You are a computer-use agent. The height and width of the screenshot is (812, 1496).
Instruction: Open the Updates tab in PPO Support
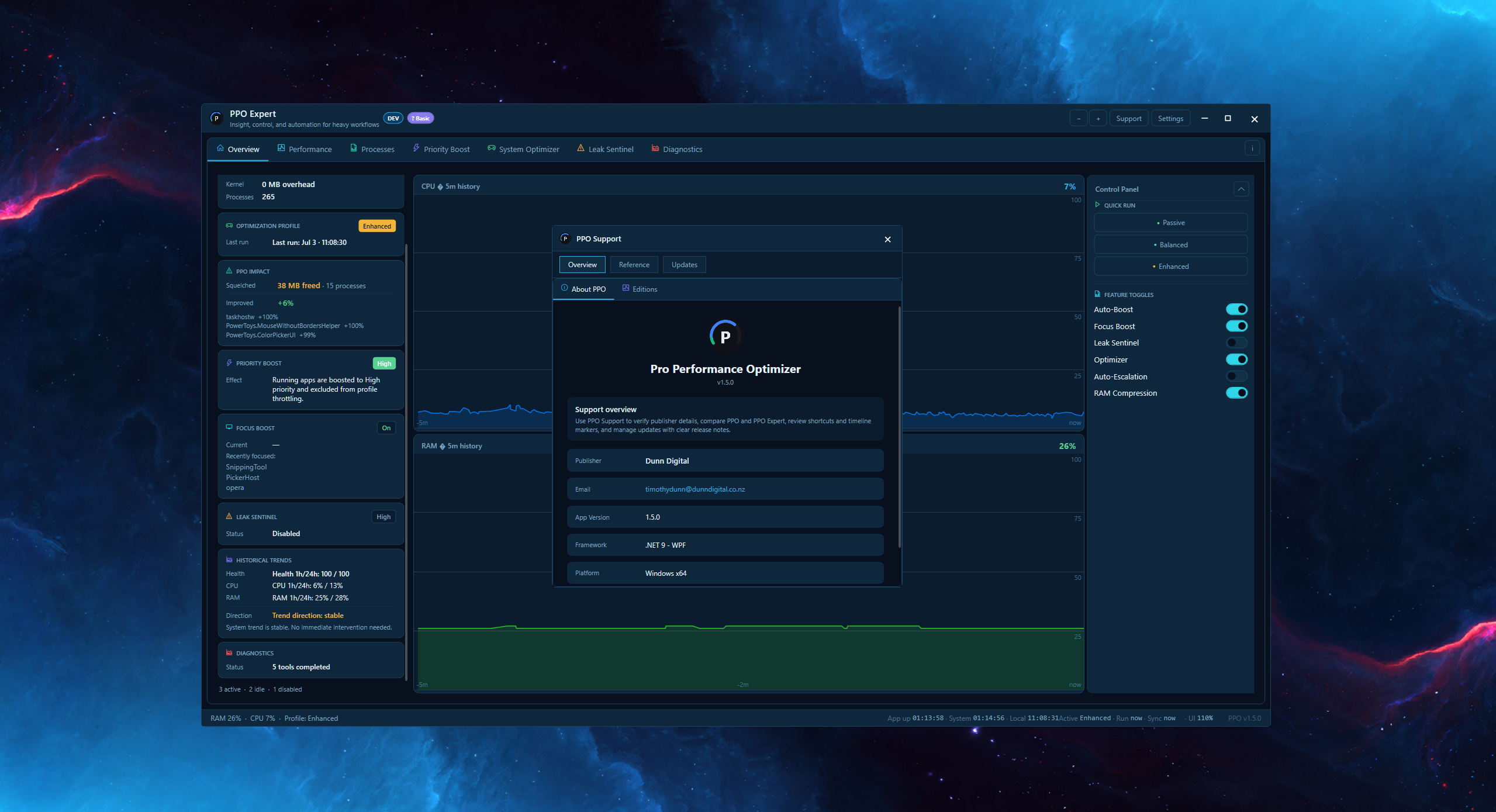coord(684,265)
